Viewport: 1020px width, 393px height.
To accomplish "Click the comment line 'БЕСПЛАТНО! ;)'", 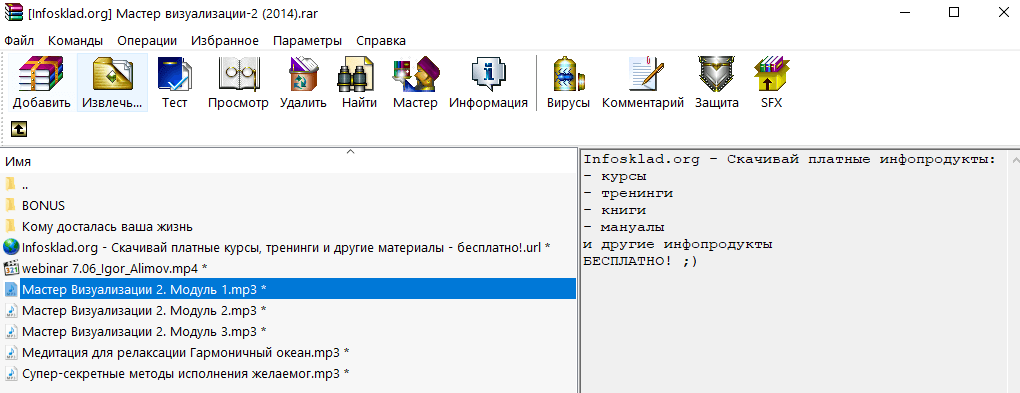I will coord(640,262).
